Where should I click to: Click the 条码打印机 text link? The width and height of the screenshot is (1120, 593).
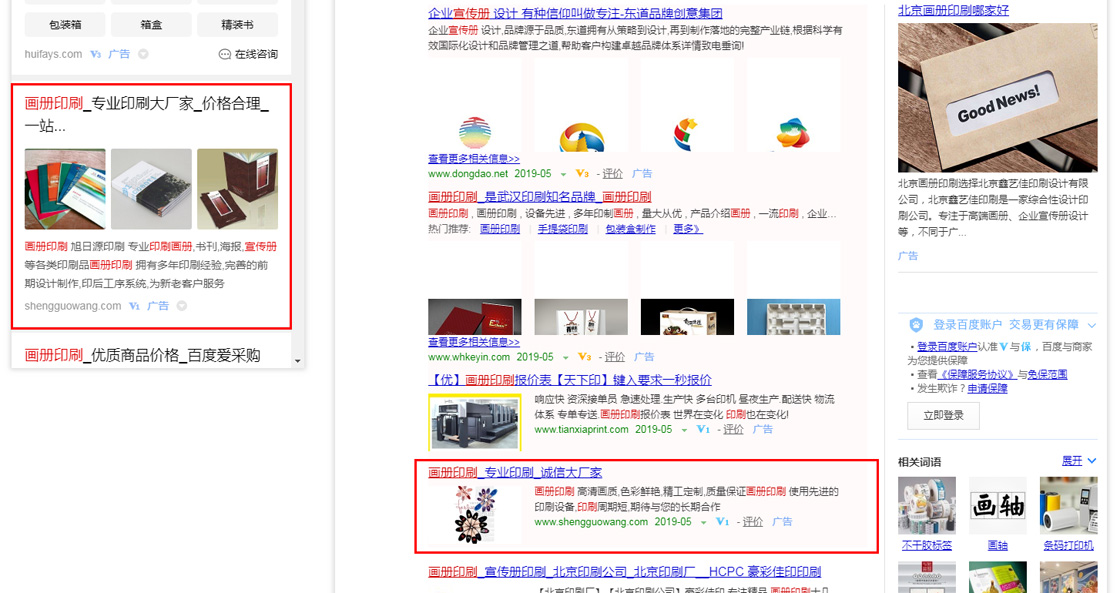point(1068,545)
